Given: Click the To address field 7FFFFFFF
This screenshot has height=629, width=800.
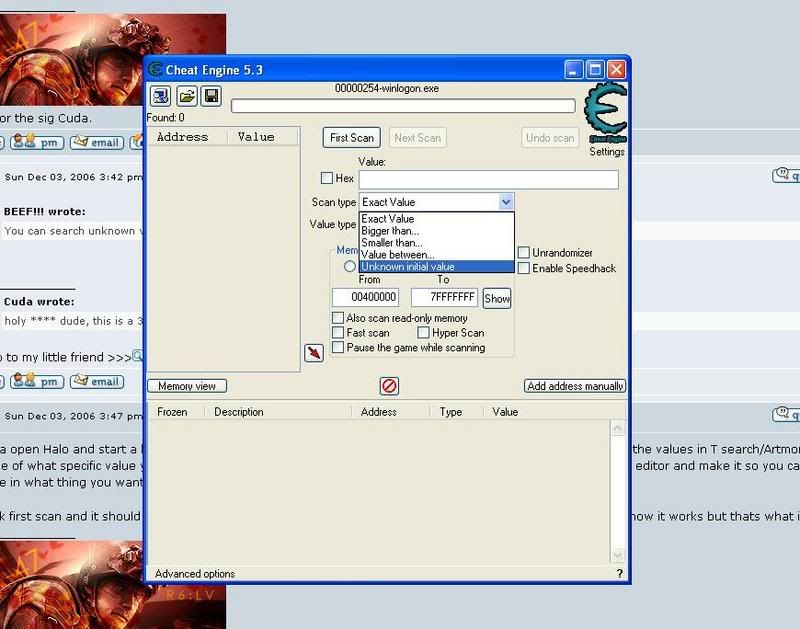Looking at the screenshot, I should click(x=444, y=297).
